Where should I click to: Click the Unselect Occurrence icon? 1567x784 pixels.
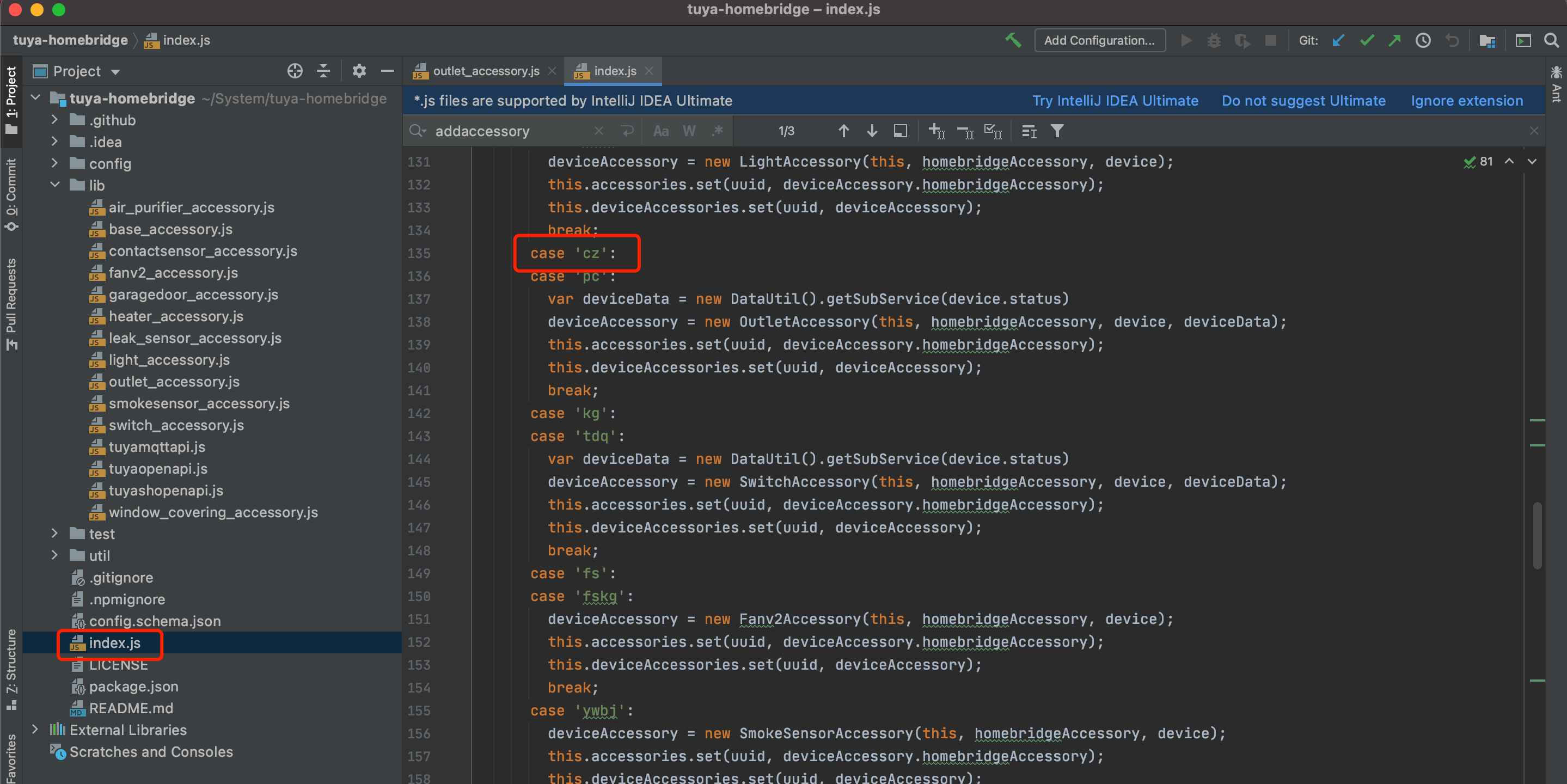tap(965, 131)
